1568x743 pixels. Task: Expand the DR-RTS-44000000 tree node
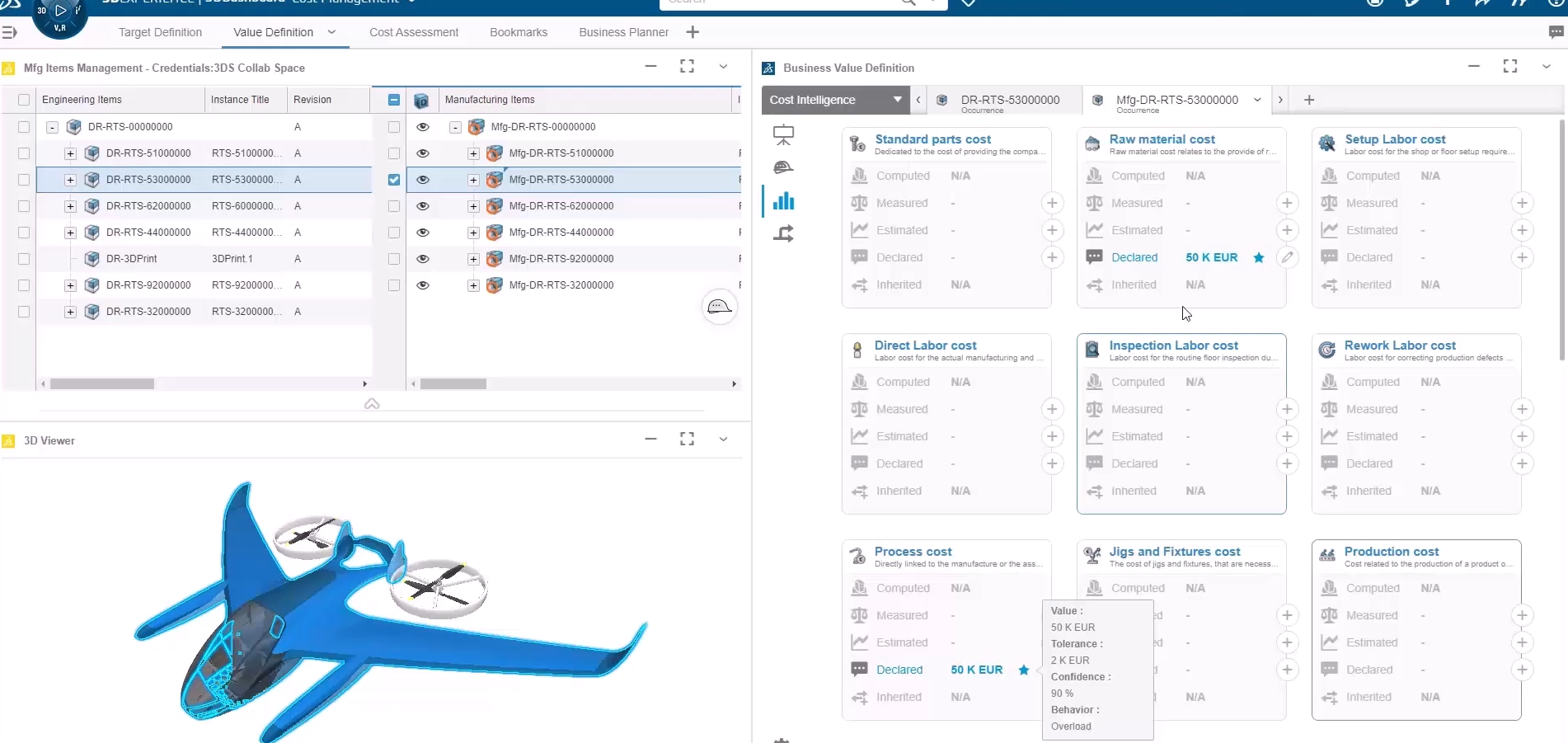[70, 233]
